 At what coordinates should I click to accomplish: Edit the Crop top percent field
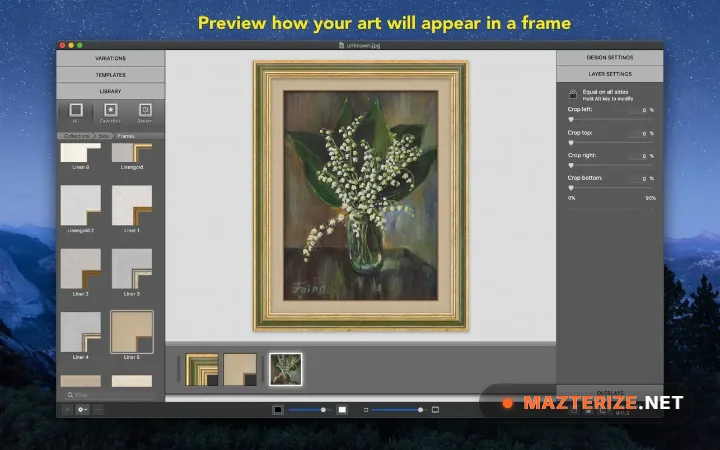pyautogui.click(x=638, y=134)
